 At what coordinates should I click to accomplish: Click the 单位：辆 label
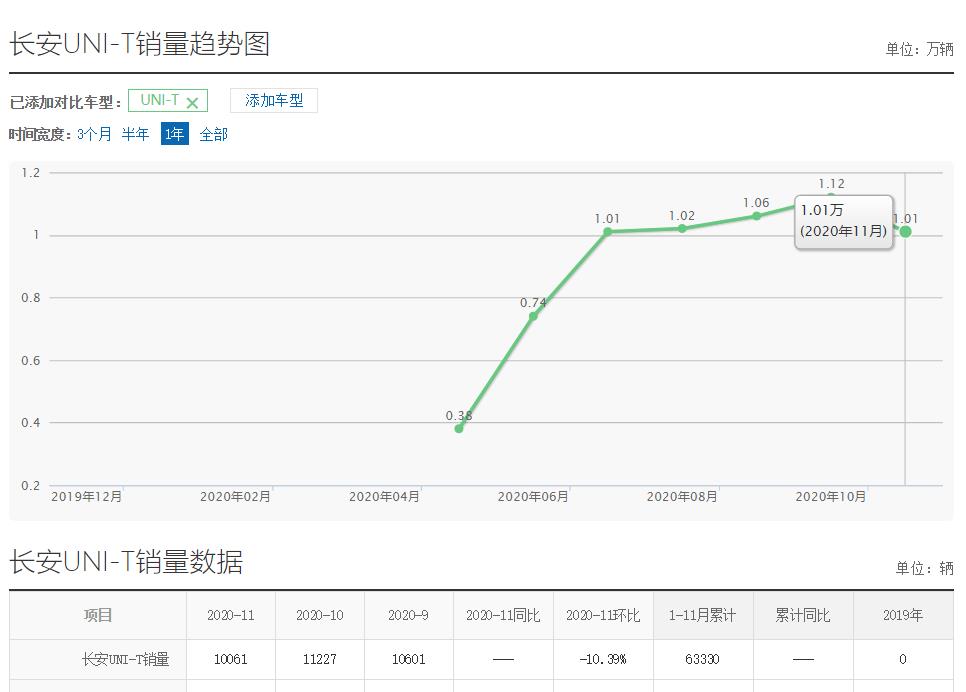925,568
